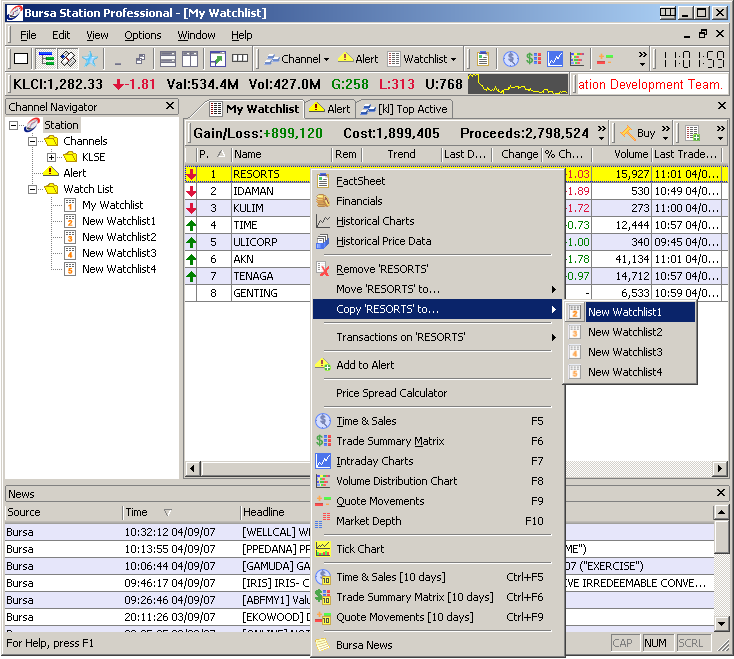Open the Edit menu
This screenshot has width=734, height=659.
[61, 35]
